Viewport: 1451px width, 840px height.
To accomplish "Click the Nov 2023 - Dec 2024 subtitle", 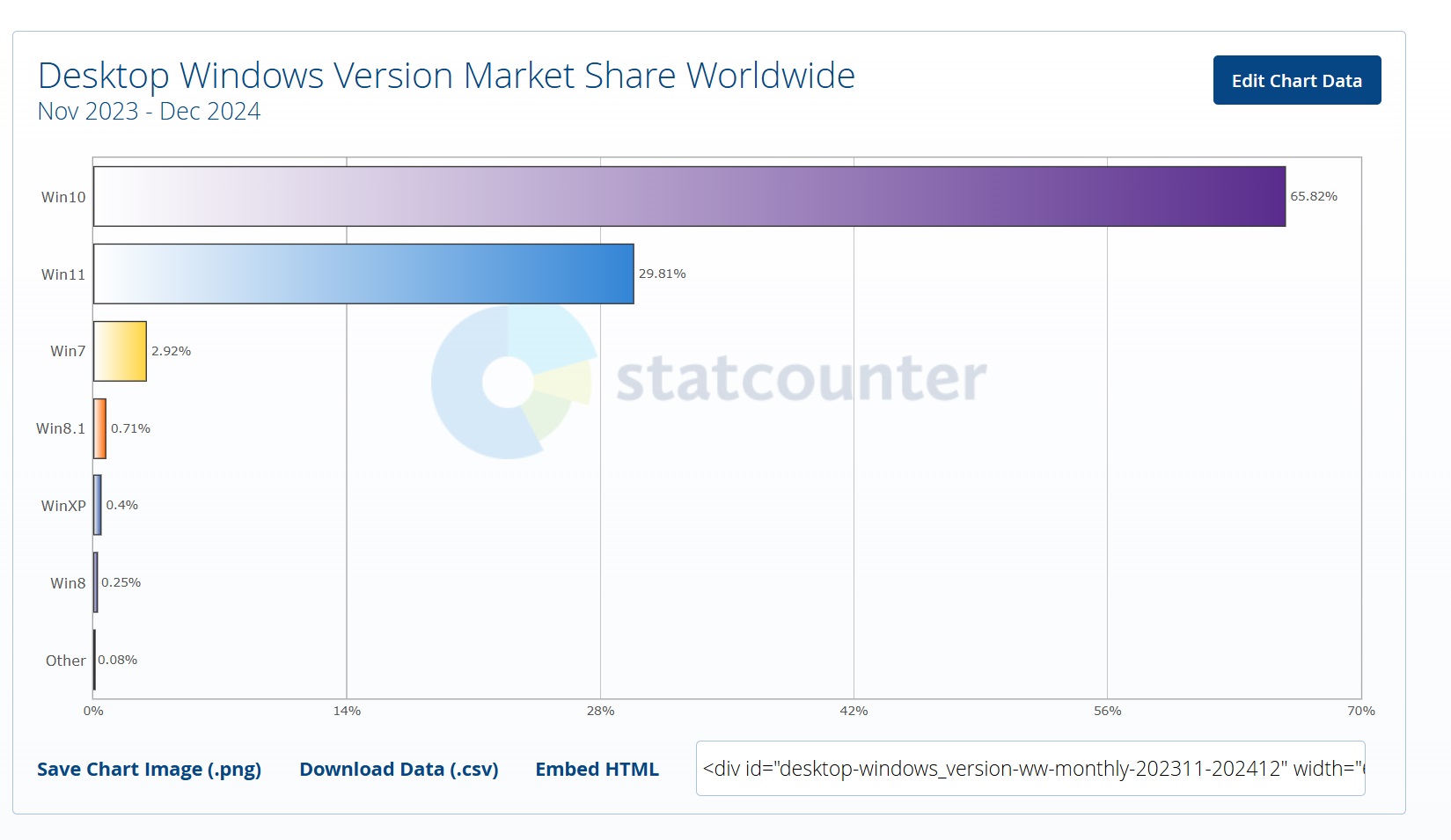I will coord(148,111).
